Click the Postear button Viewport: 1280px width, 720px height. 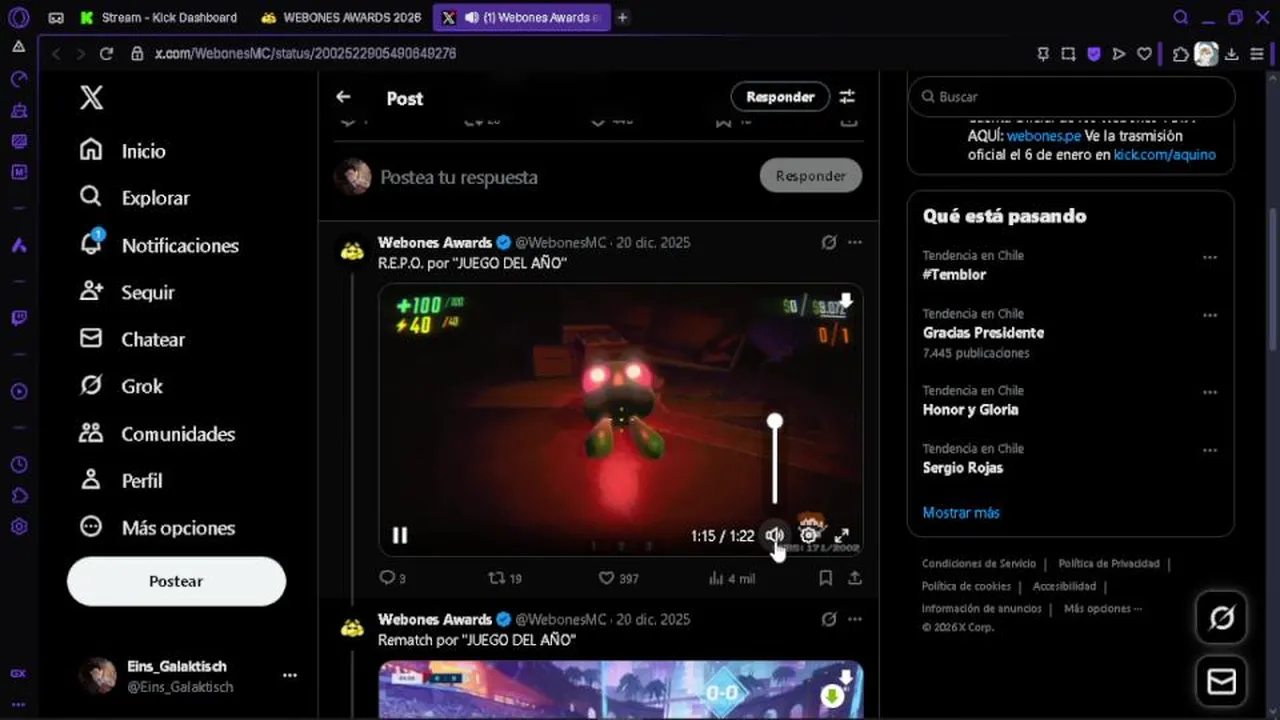click(176, 581)
